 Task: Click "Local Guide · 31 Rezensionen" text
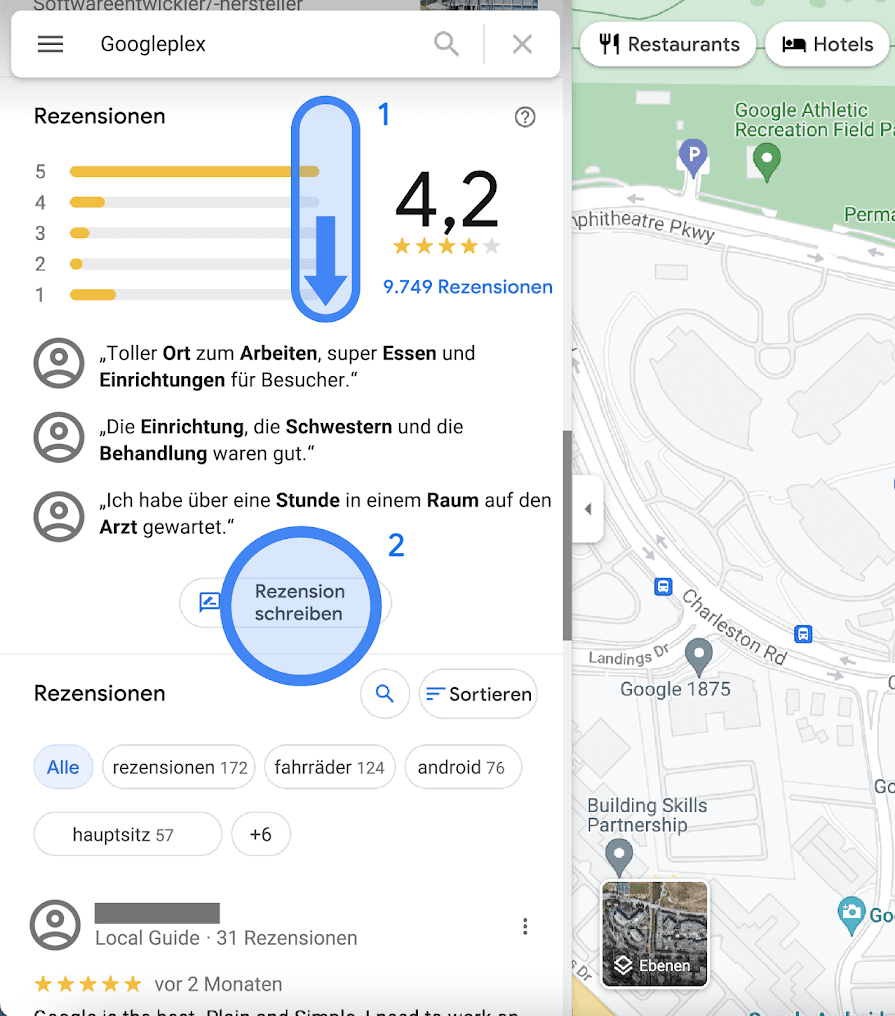click(x=226, y=938)
